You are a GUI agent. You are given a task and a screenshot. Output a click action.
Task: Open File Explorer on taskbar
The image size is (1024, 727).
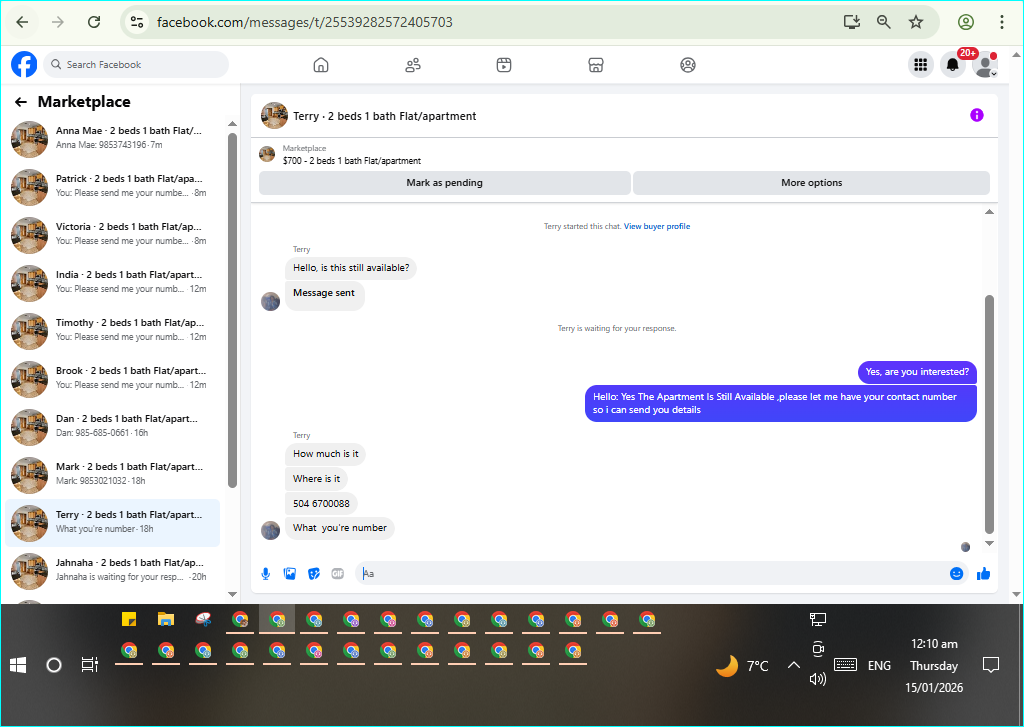[166, 619]
